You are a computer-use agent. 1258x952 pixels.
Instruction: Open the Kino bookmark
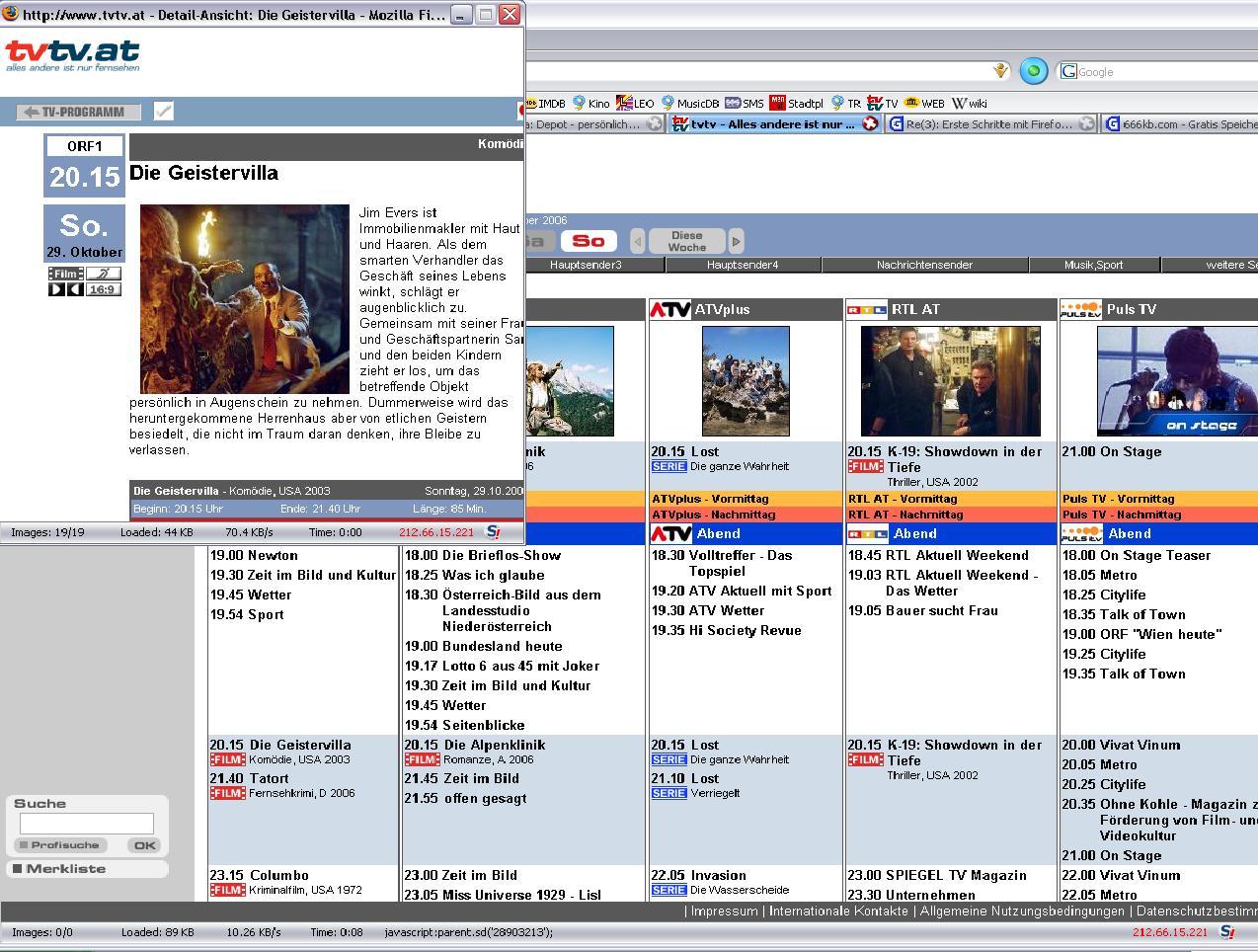590,103
